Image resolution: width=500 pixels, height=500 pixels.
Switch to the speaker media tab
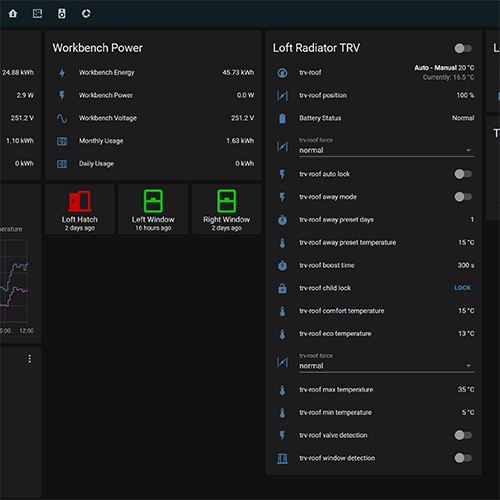click(62, 14)
